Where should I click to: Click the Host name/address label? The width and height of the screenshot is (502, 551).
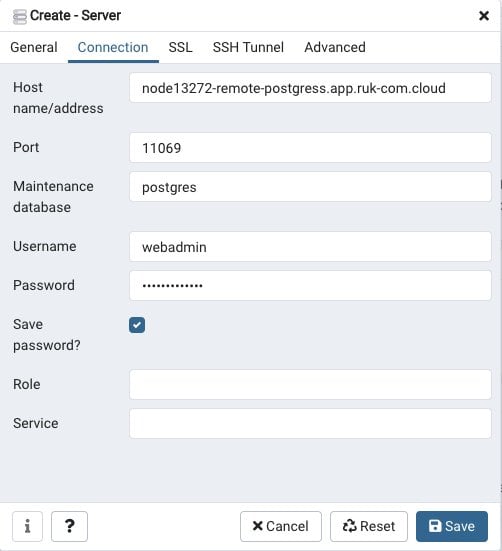pyautogui.click(x=58, y=98)
